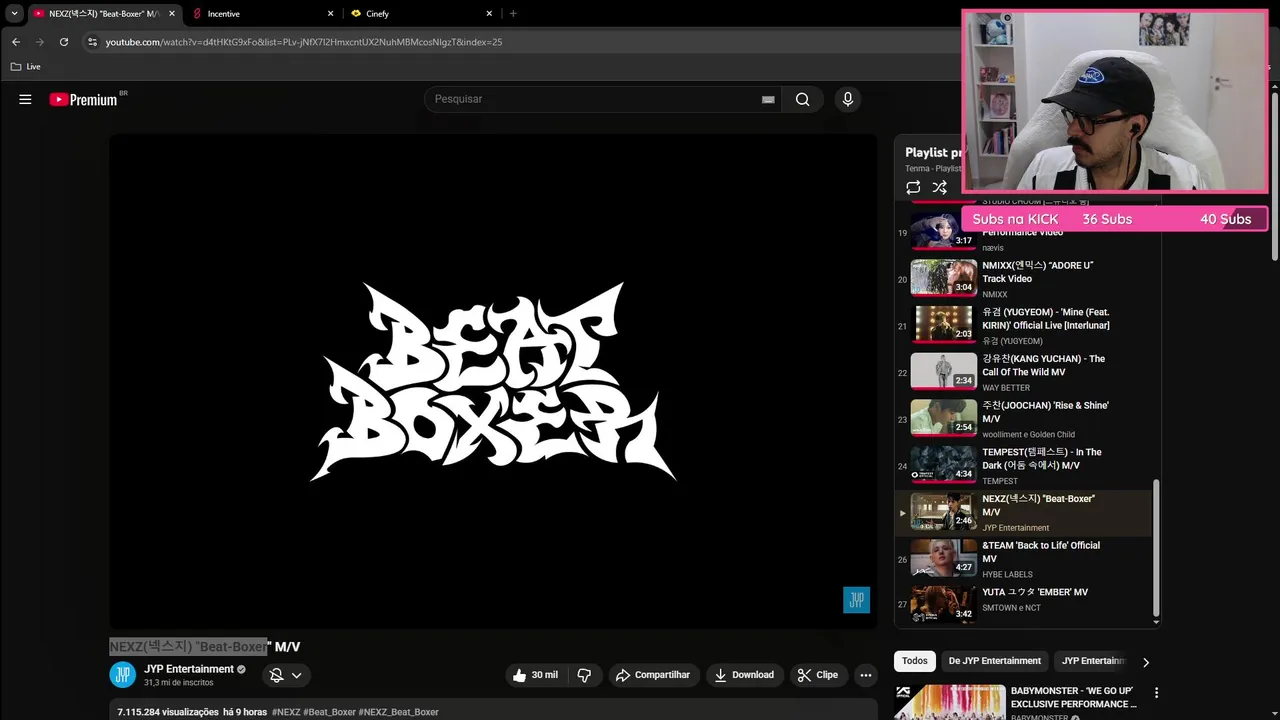The width and height of the screenshot is (1280, 720).
Task: Open more actions three-dot menu
Action: coord(866,675)
